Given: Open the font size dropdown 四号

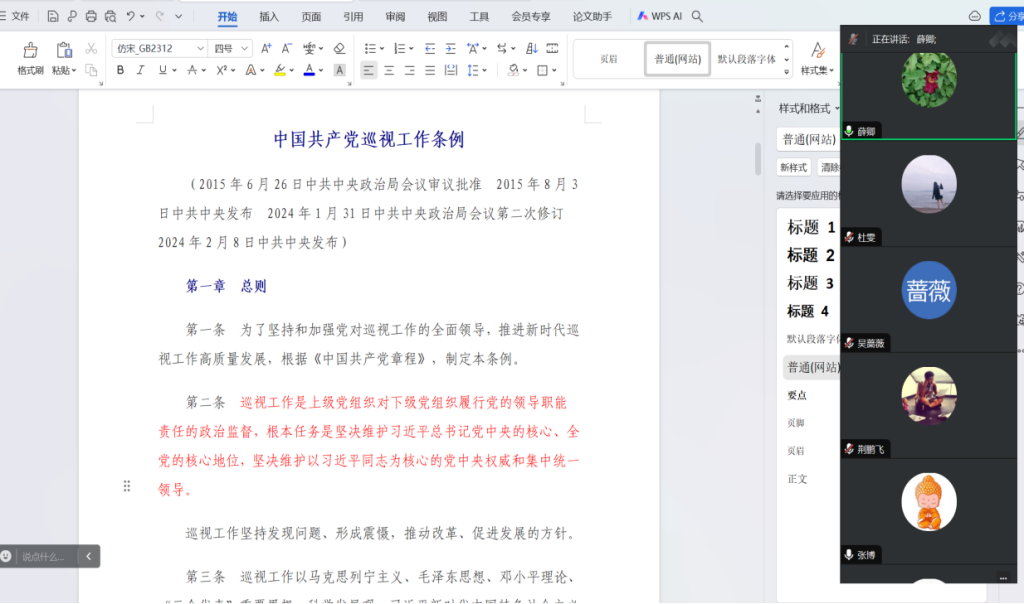Looking at the screenshot, I should click(x=246, y=48).
